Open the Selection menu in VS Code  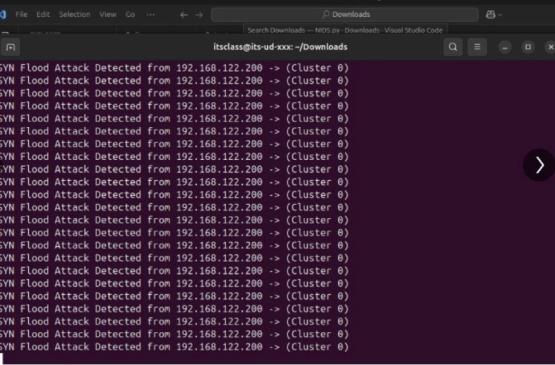click(x=75, y=15)
